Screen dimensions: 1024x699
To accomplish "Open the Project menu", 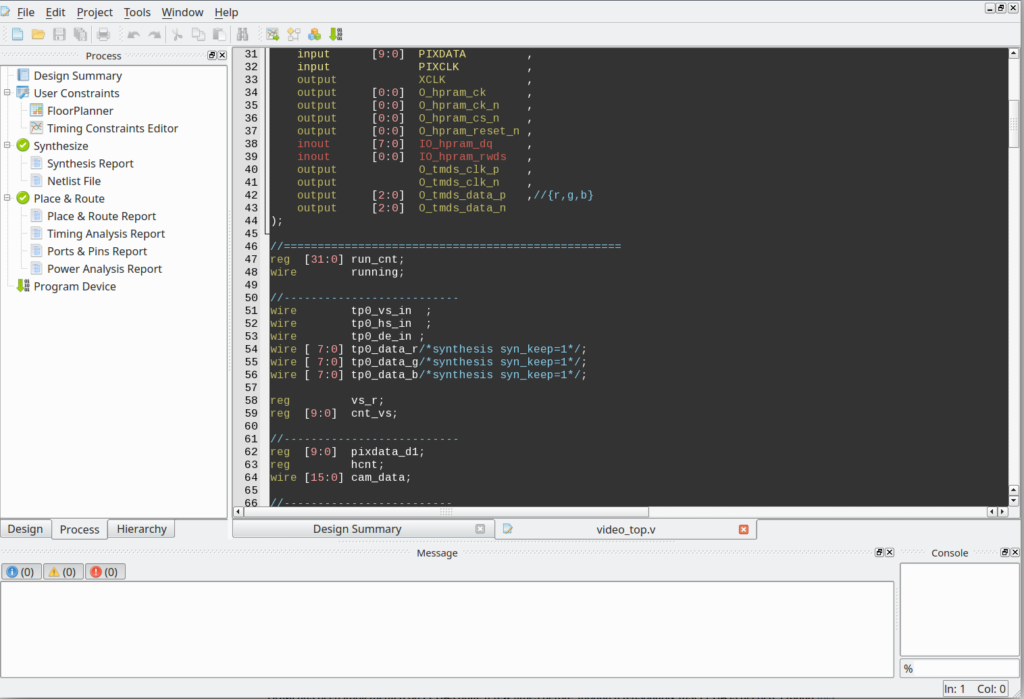I will click(95, 12).
